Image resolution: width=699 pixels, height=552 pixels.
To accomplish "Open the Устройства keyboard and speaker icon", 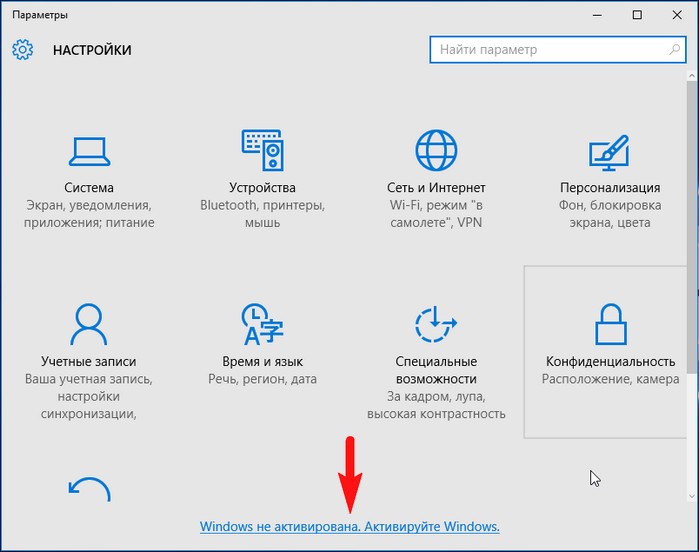I will (x=263, y=150).
